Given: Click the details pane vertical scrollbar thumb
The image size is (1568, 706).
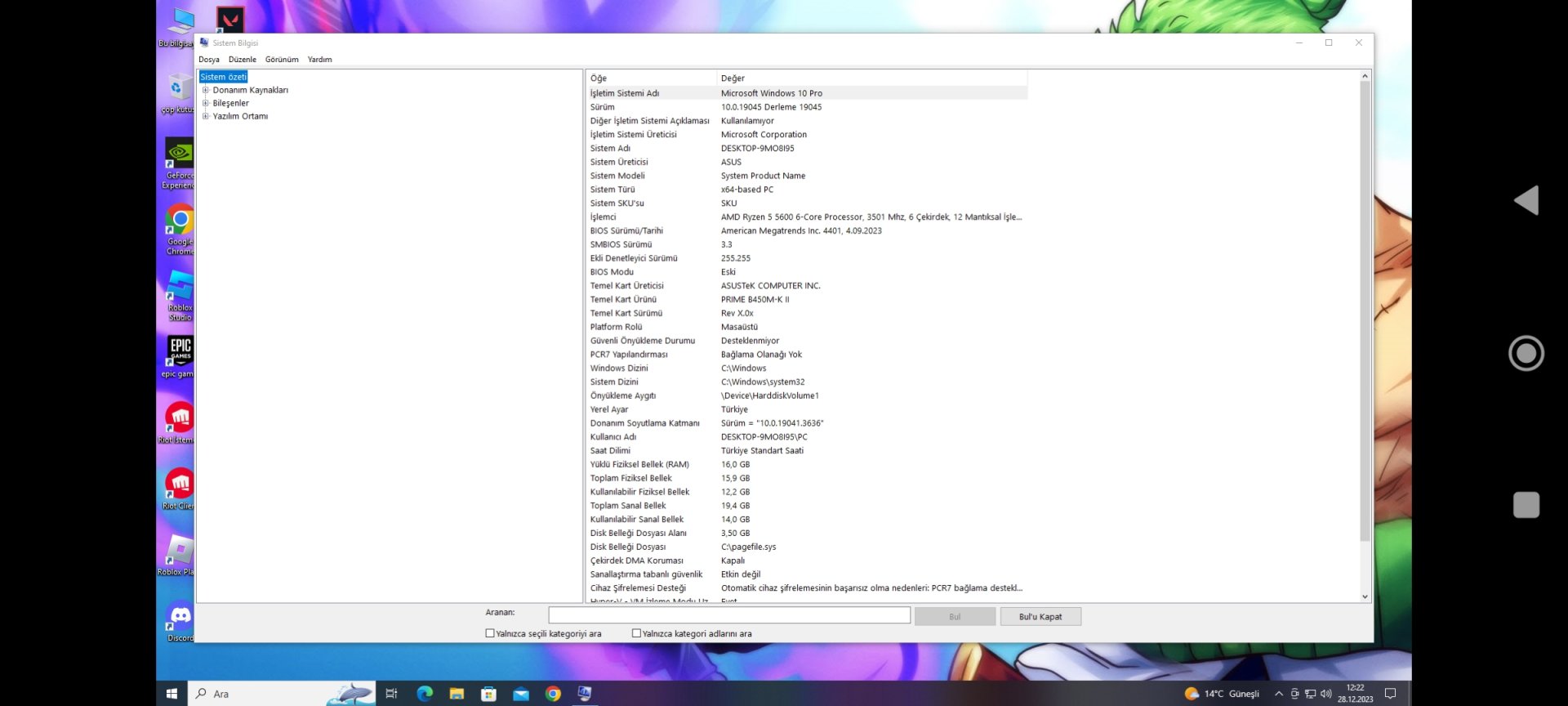Looking at the screenshot, I should pyautogui.click(x=1365, y=311).
